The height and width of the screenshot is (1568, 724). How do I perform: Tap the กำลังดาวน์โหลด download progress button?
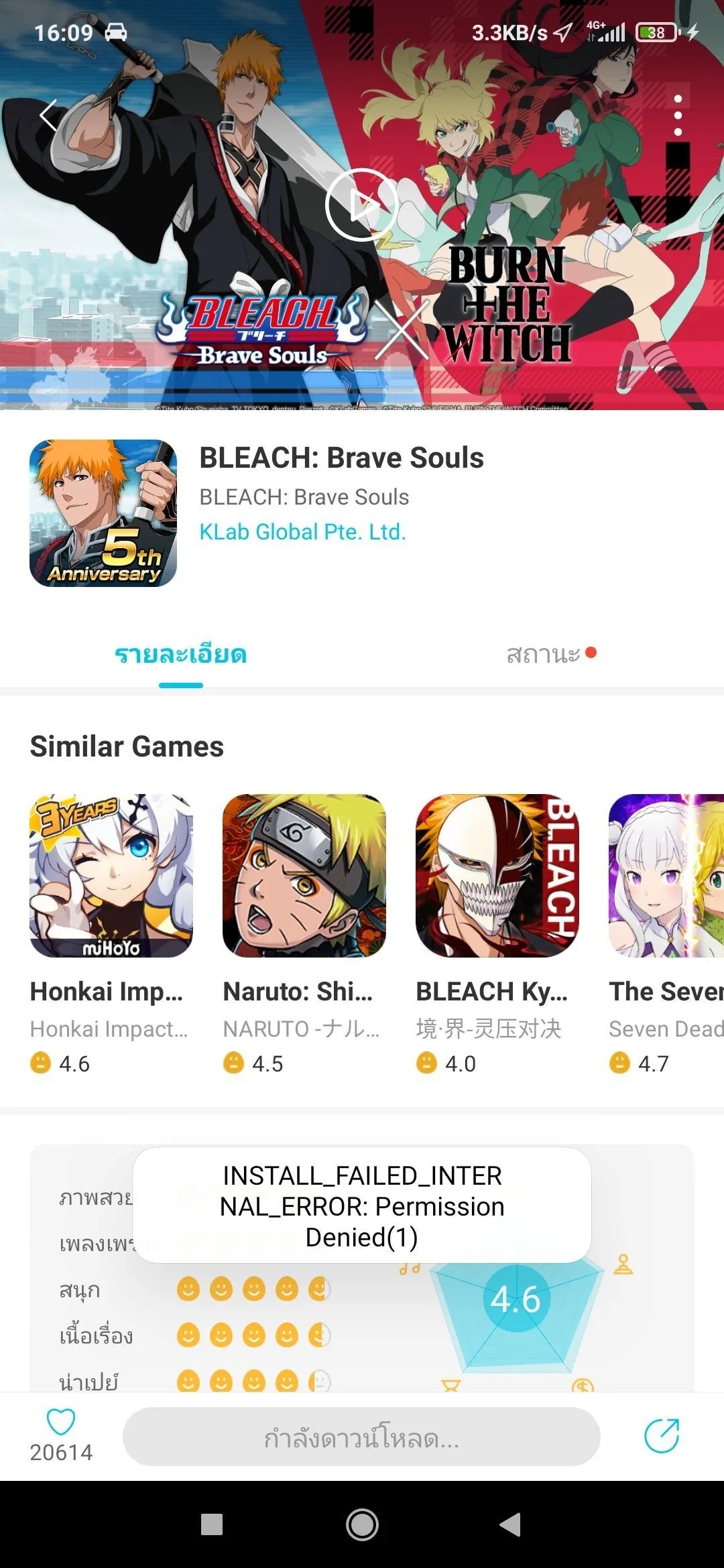[361, 1437]
